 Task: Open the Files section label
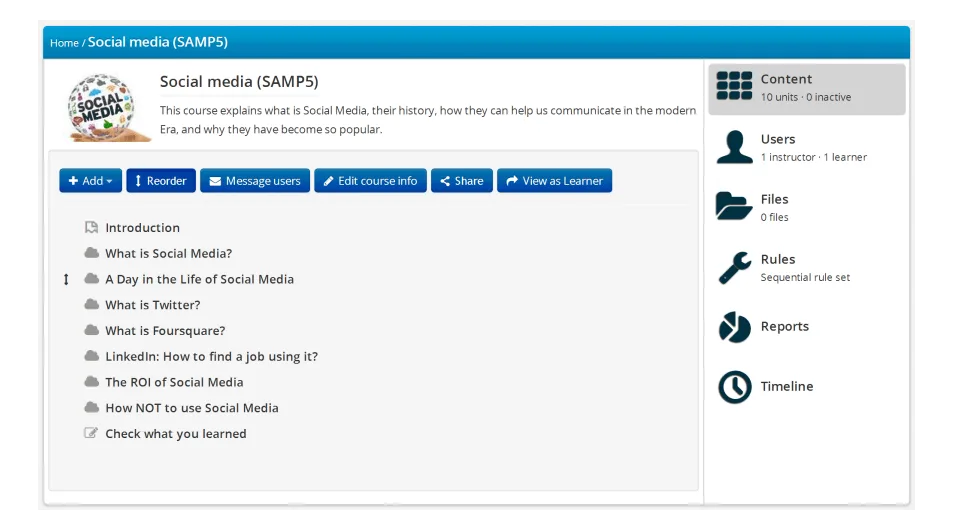coord(774,199)
